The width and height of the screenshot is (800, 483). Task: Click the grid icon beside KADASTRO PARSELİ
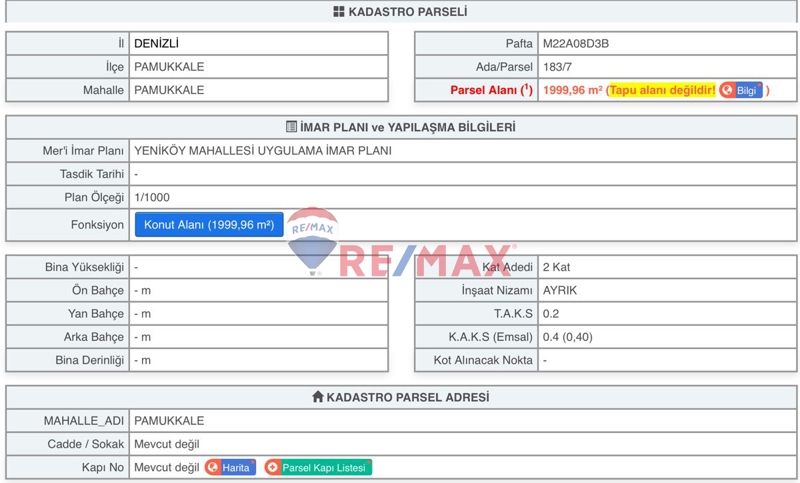(x=338, y=12)
